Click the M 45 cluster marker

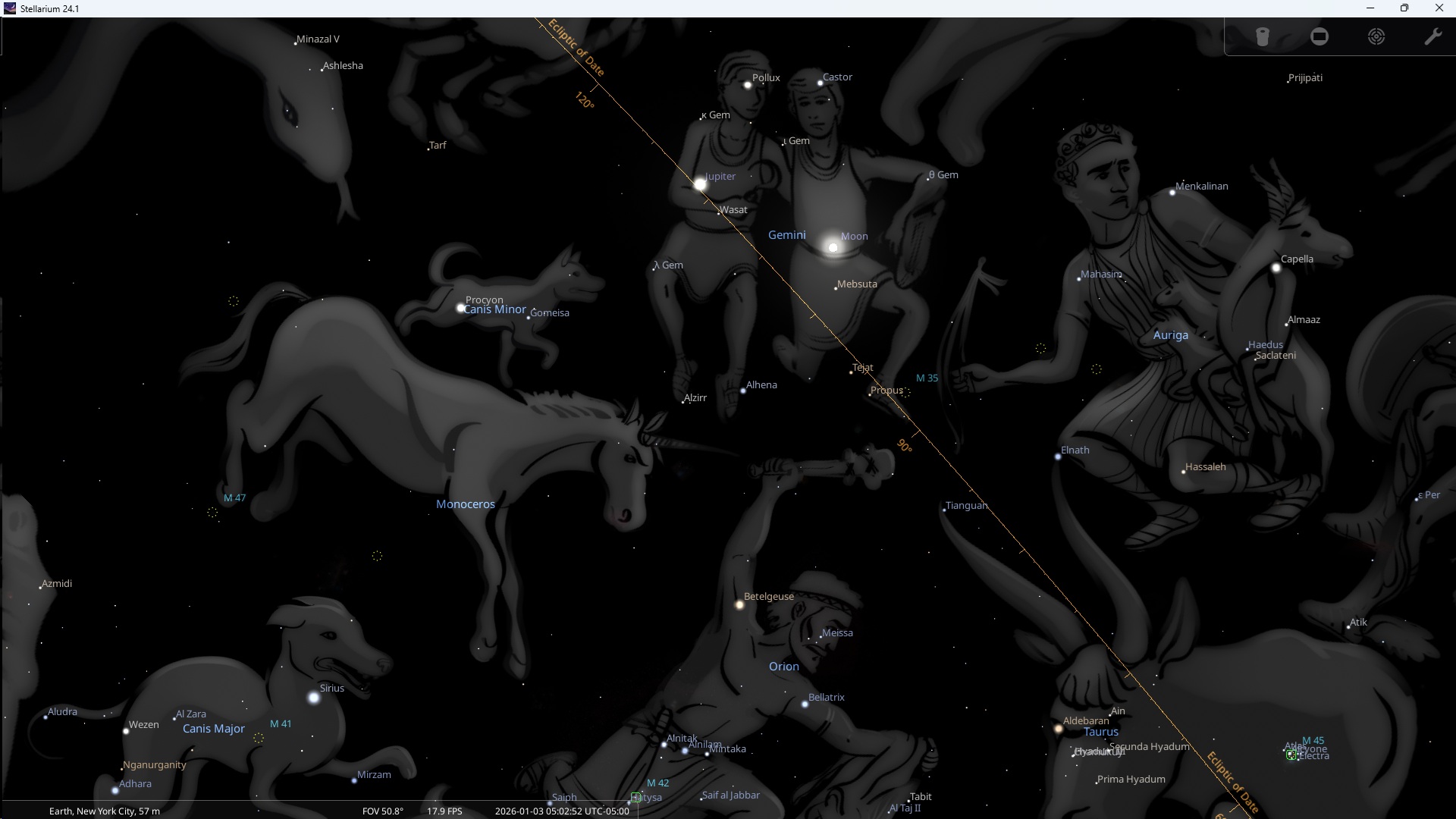pyautogui.click(x=1291, y=755)
